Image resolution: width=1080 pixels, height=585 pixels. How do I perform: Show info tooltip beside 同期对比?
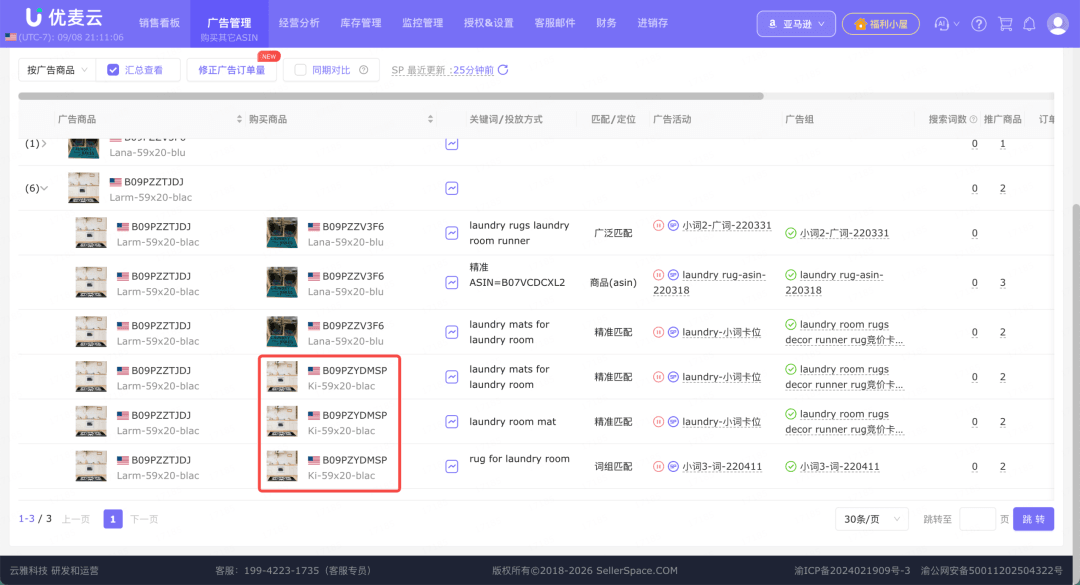(x=364, y=70)
